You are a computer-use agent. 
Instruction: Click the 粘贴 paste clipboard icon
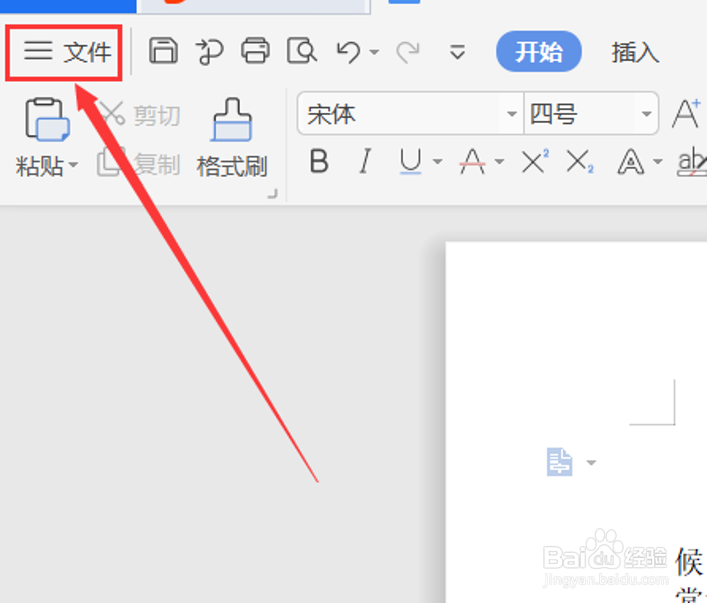[47, 120]
